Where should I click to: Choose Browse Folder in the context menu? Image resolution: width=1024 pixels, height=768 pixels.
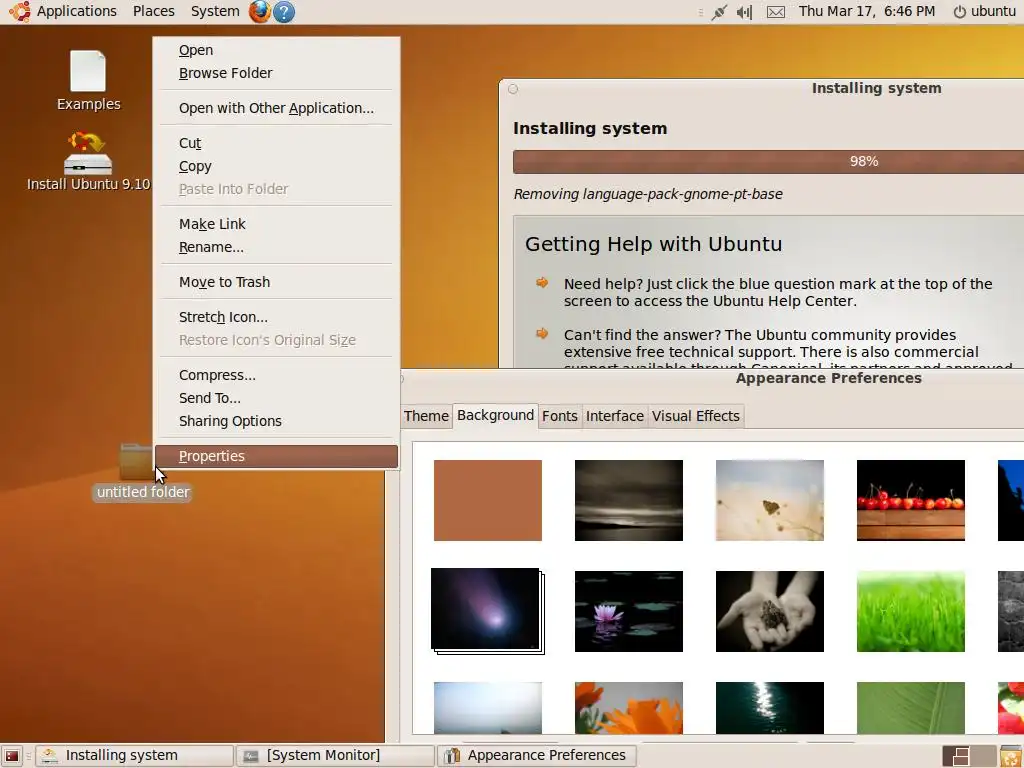pos(276,73)
